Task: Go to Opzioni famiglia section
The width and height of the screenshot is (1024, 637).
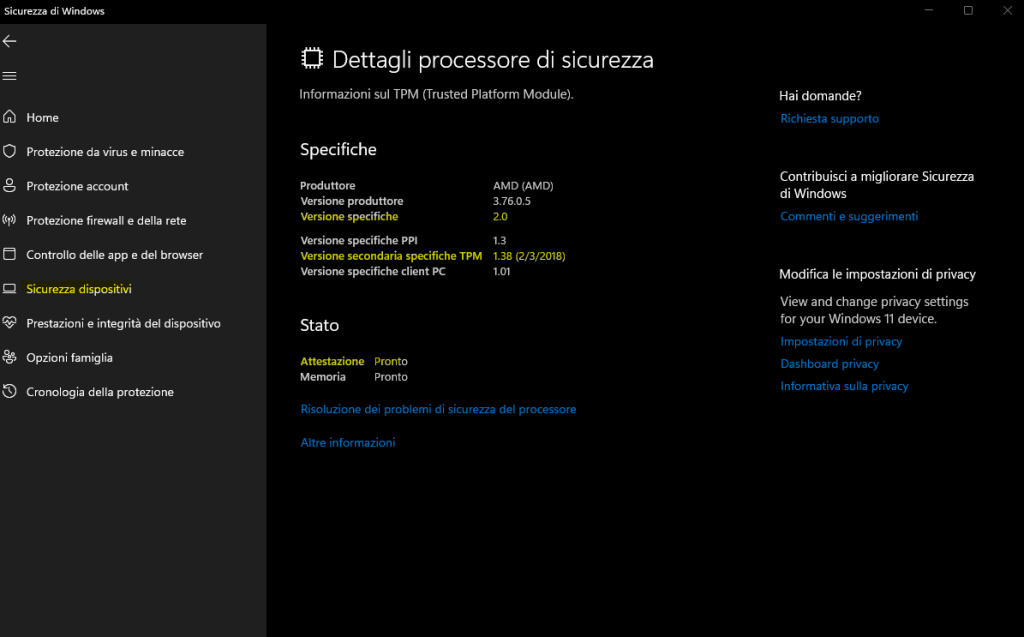Action: tap(69, 357)
